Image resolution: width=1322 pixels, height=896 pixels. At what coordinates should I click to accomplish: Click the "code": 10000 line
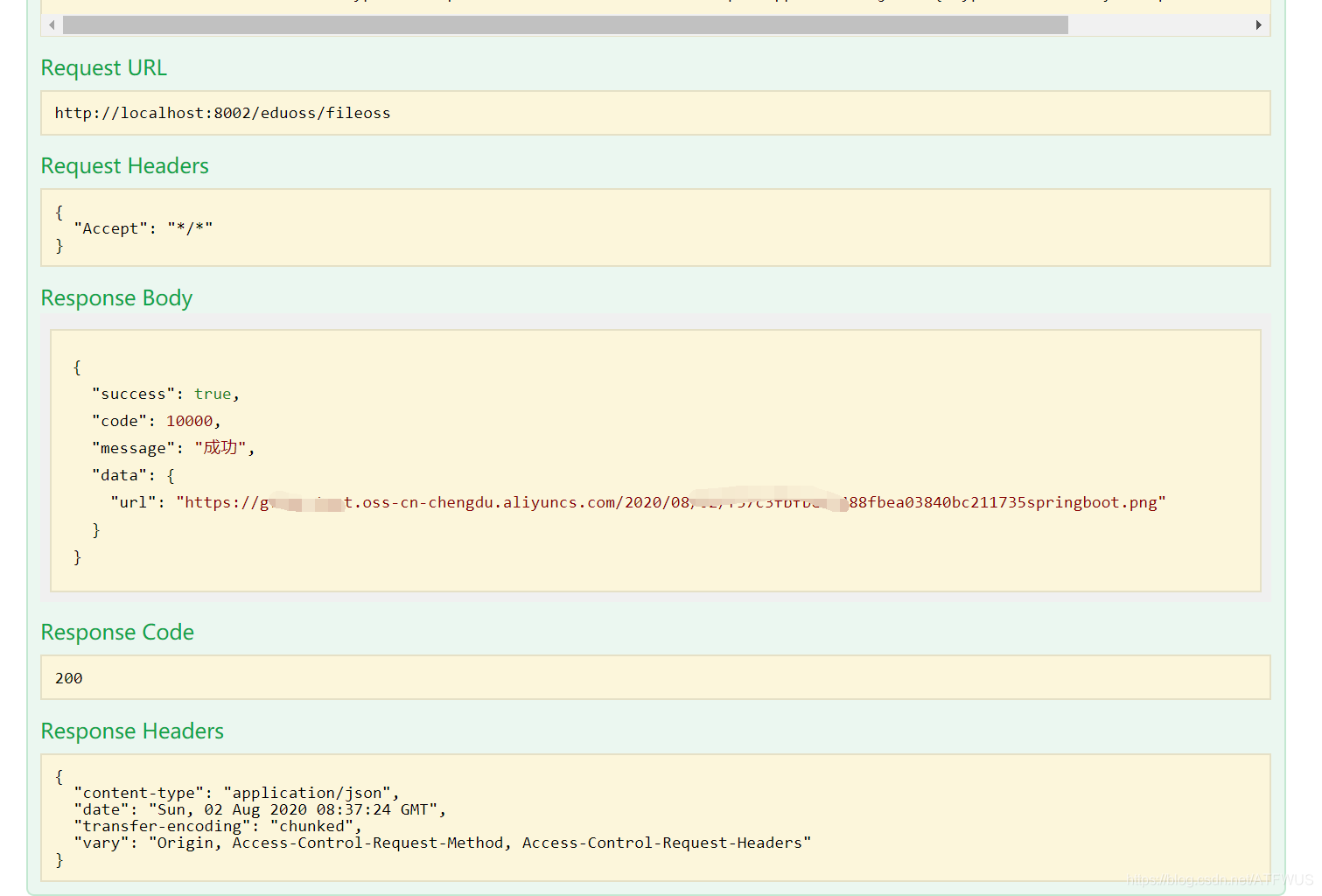(x=156, y=421)
